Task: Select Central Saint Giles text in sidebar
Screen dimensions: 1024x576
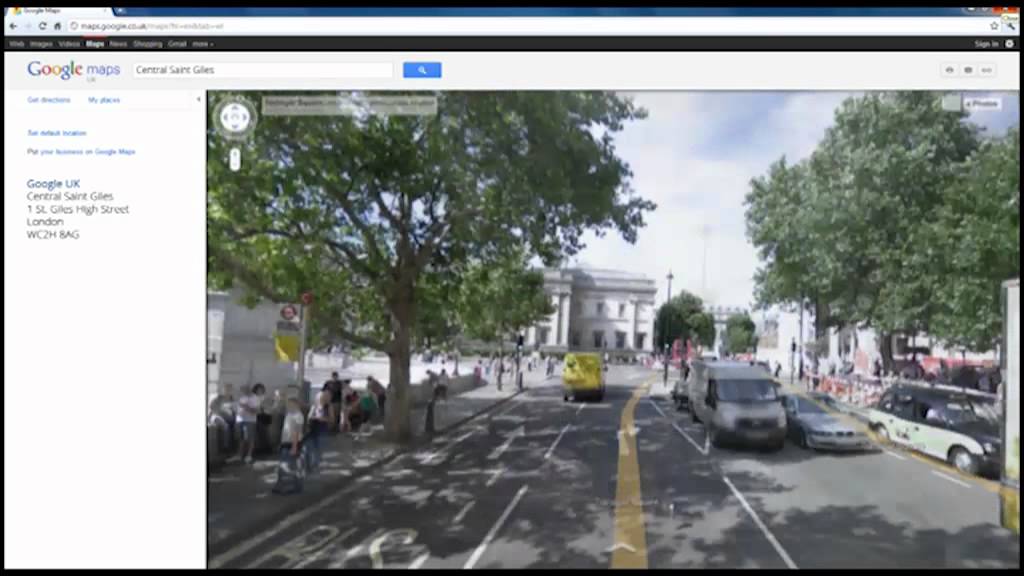Action: (x=70, y=196)
